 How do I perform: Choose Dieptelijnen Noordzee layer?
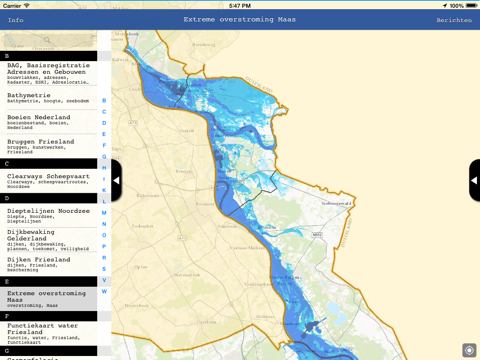tap(49, 215)
